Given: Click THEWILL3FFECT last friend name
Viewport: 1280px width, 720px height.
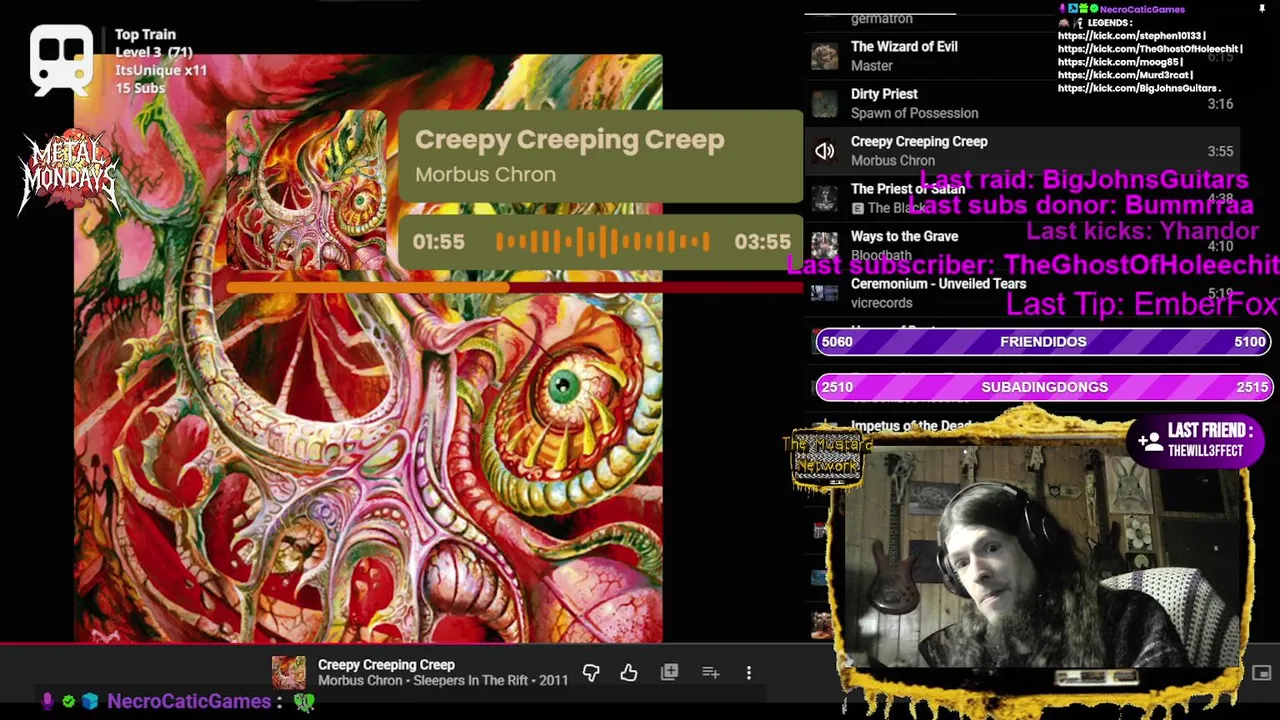Looking at the screenshot, I should (x=1205, y=452).
